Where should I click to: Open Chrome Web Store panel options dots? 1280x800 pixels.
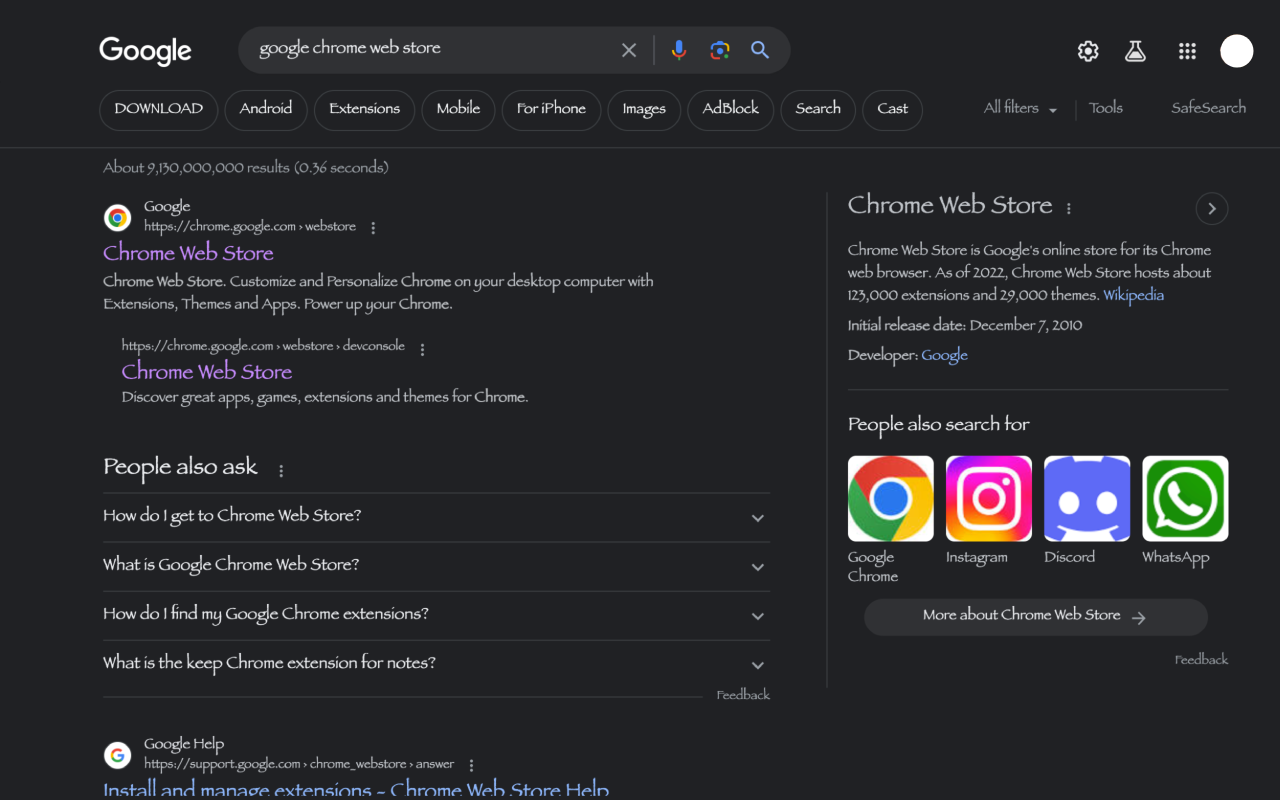click(1068, 208)
